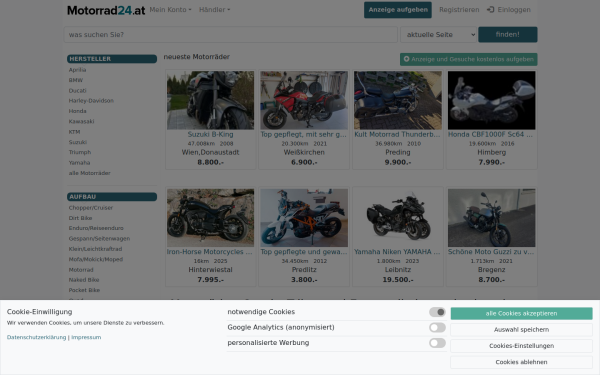Click 'alle Cookies akzeptieren' button
600x375 pixels.
(x=522, y=313)
